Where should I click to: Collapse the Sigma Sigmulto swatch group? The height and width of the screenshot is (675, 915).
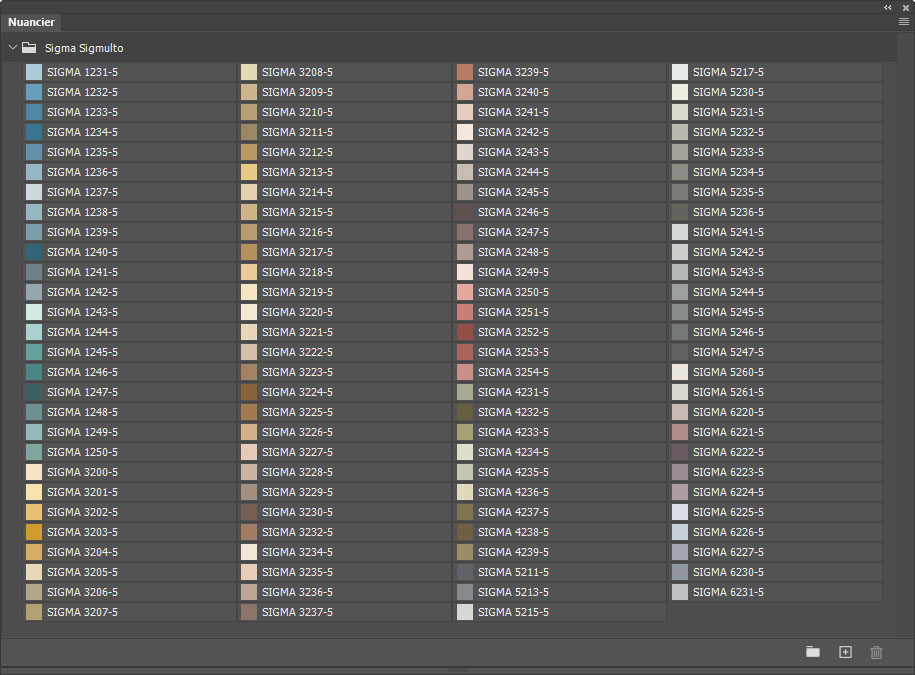coord(13,47)
